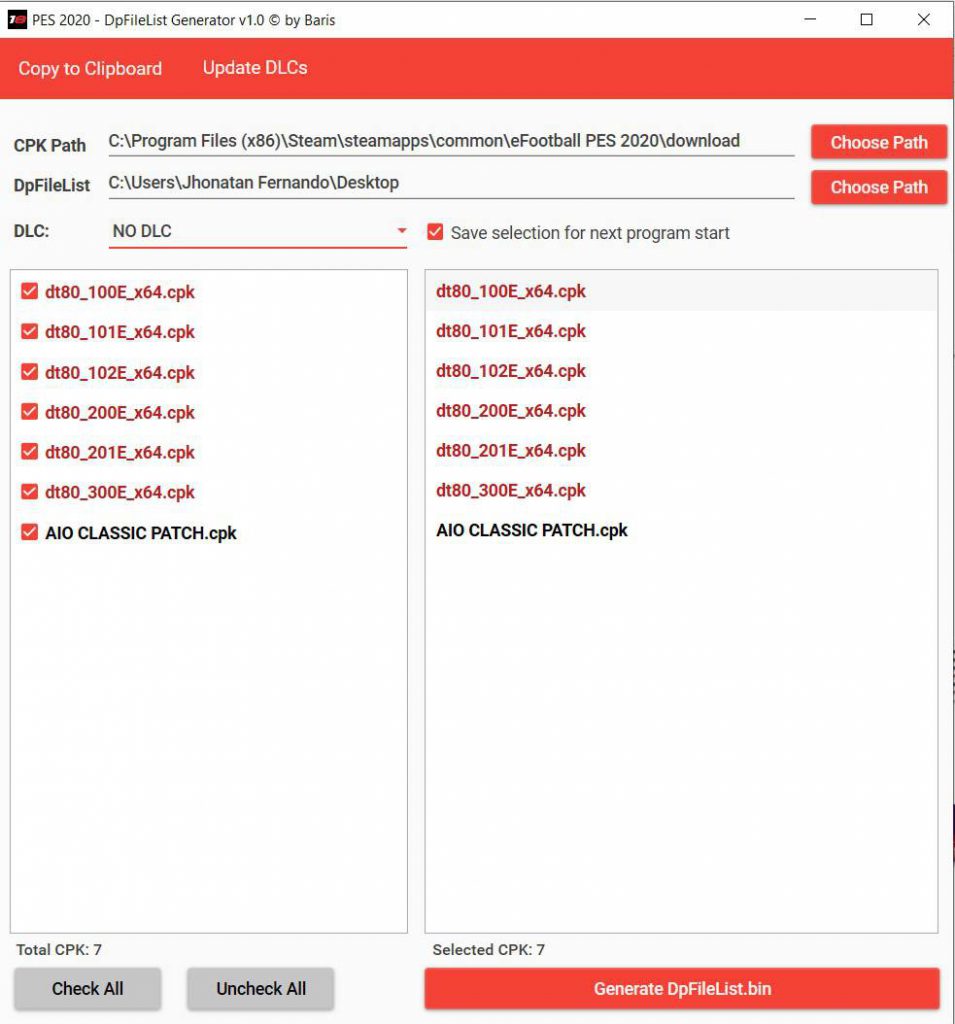The width and height of the screenshot is (955, 1024).
Task: Choose Path for DpFileList output
Action: [878, 187]
